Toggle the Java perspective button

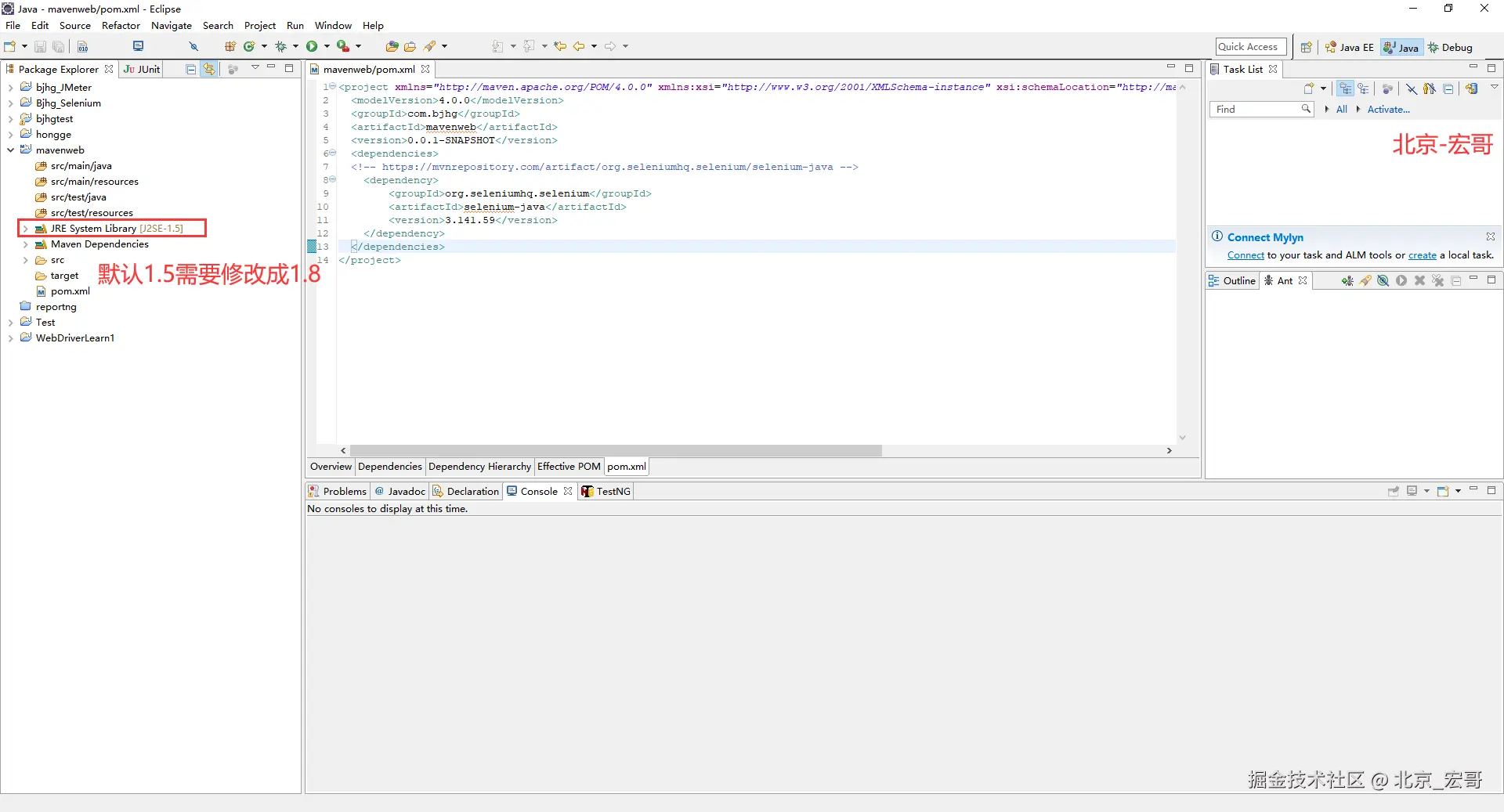click(x=1401, y=48)
